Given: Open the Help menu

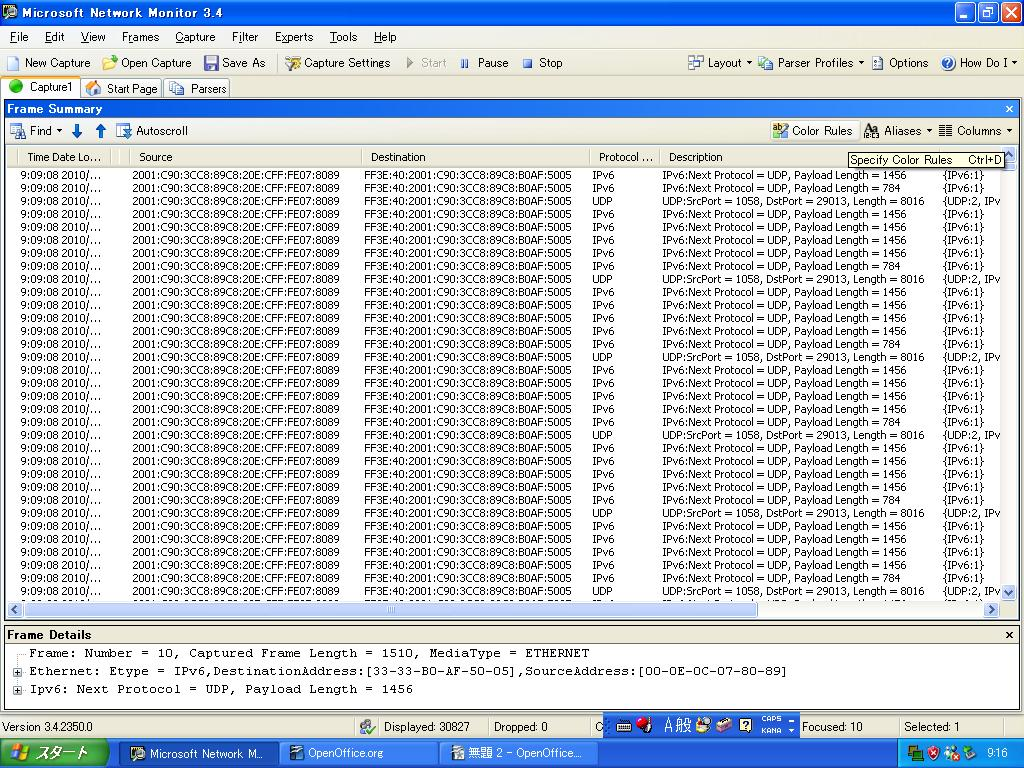Looking at the screenshot, I should (385, 37).
